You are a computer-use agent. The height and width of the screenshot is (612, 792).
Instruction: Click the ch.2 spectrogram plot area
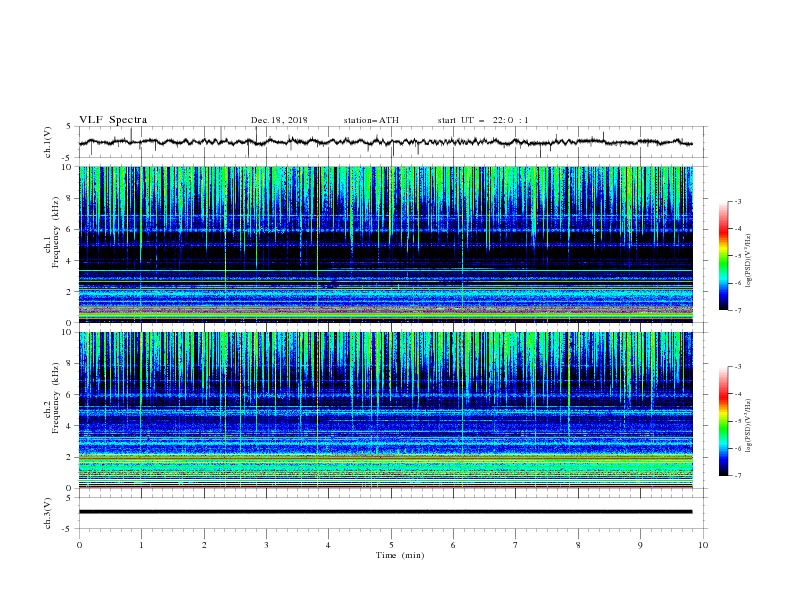click(386, 410)
